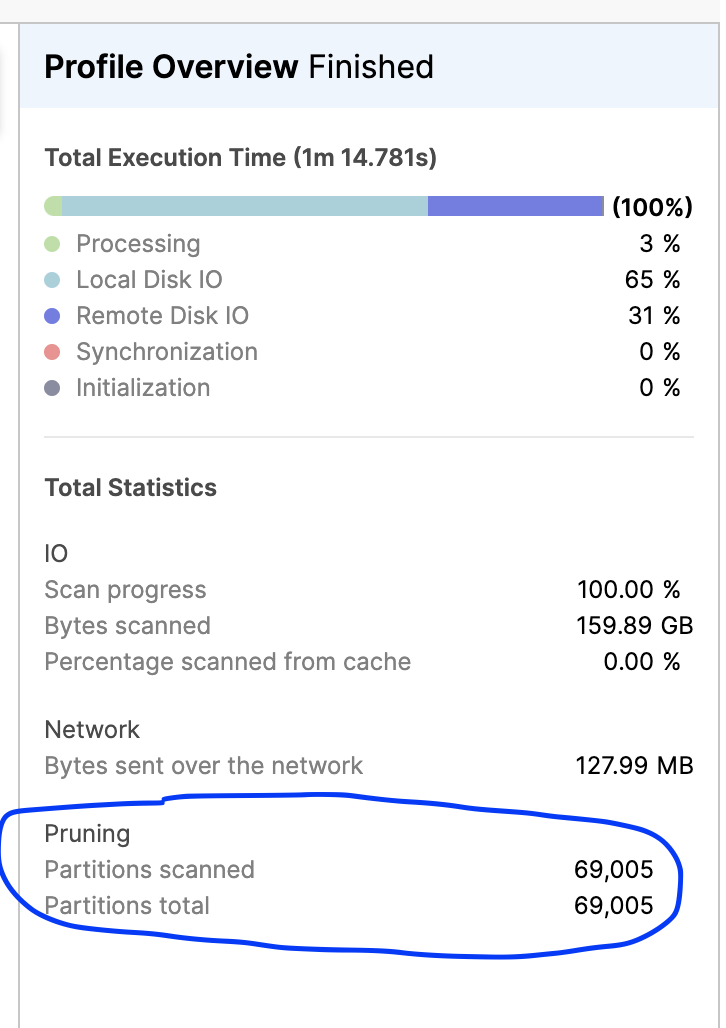726x1028 pixels.
Task: Click the red Synchronization legend dot
Action: click(x=52, y=352)
